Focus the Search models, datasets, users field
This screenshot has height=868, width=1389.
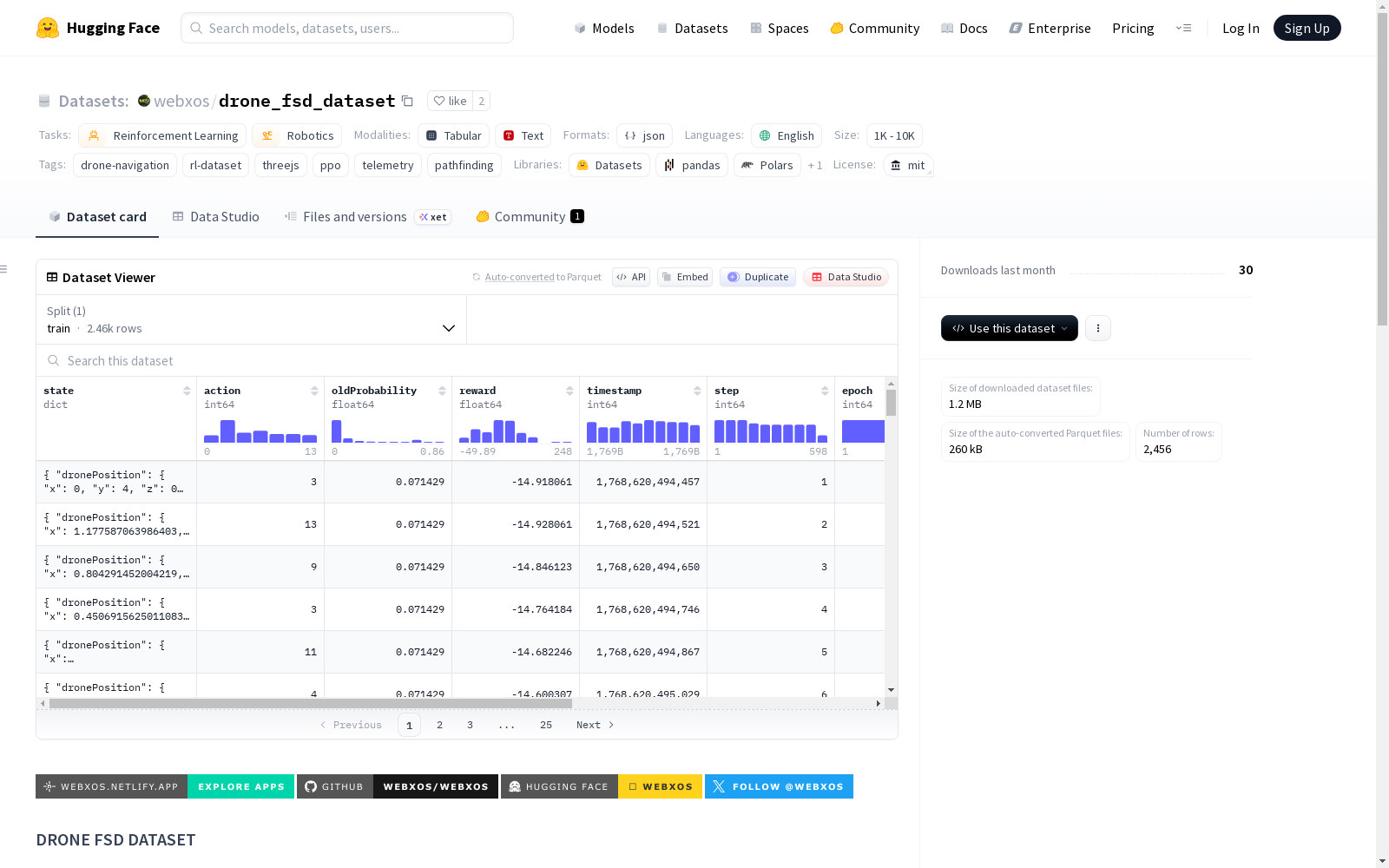tap(347, 28)
